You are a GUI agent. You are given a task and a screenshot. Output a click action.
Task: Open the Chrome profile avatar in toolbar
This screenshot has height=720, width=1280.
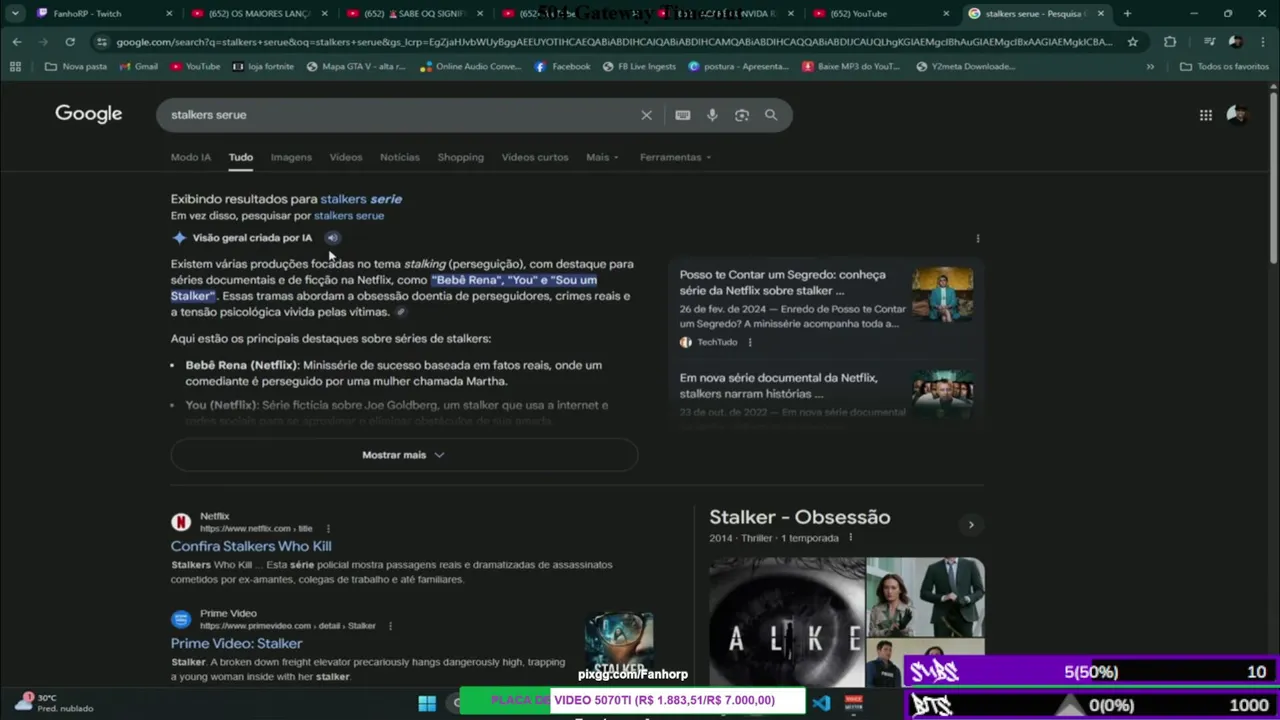point(1235,42)
